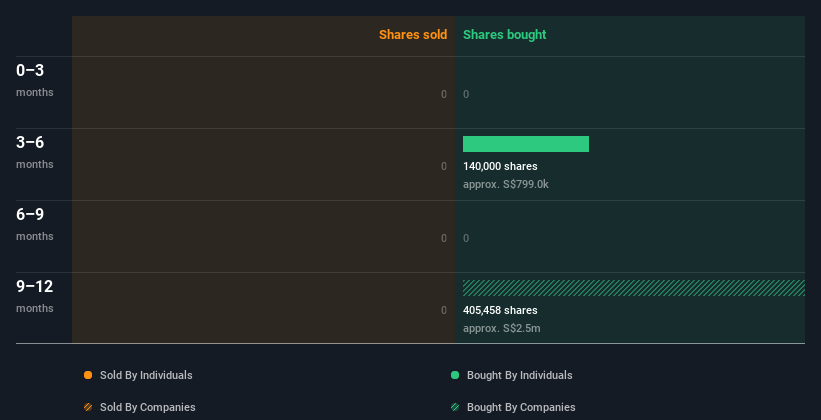Viewport: 821px width, 420px height.
Task: Click the Sold By Companies legend text
Action: [148, 407]
